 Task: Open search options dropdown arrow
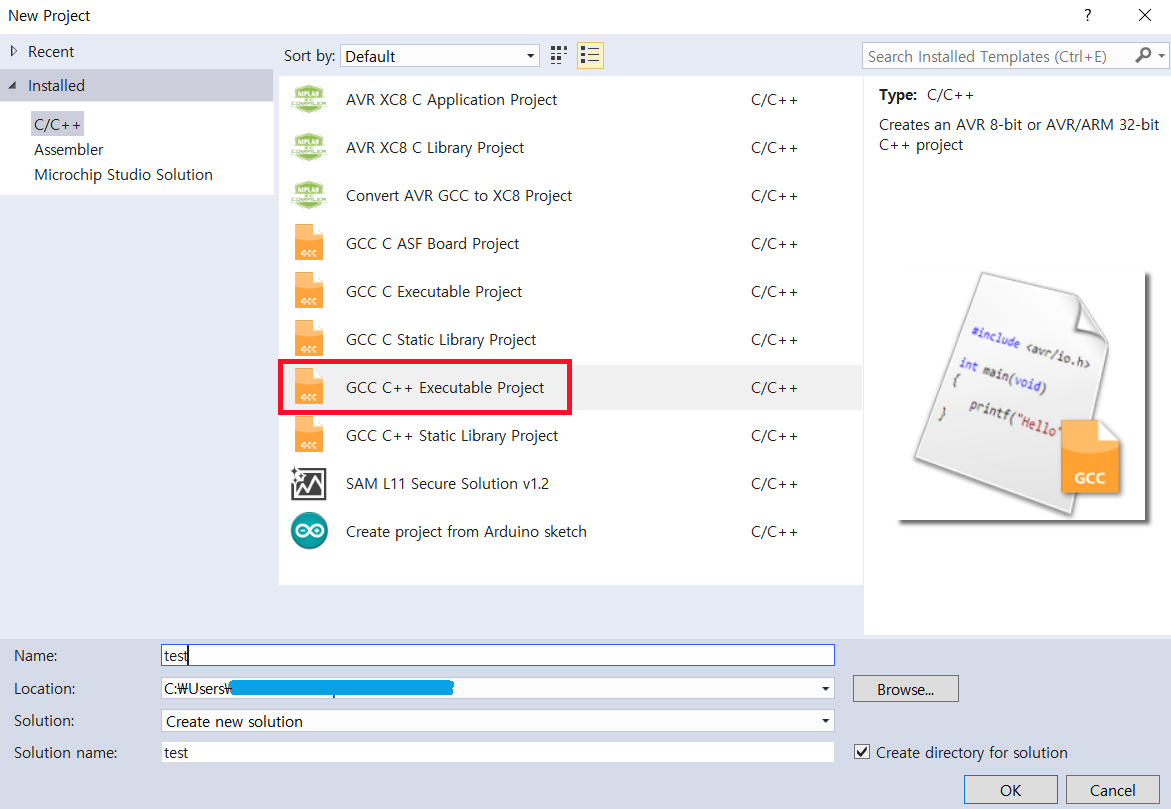(1161, 55)
